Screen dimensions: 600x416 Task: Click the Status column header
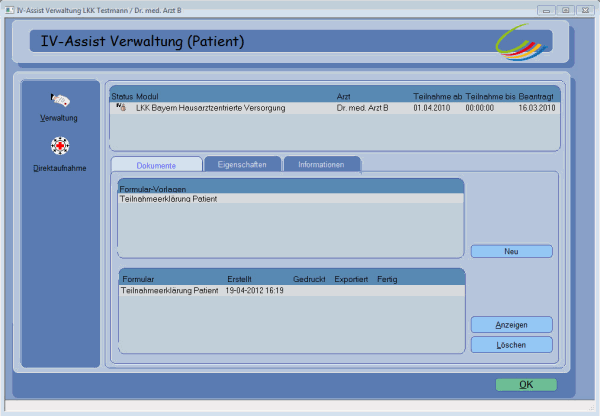pos(122,96)
